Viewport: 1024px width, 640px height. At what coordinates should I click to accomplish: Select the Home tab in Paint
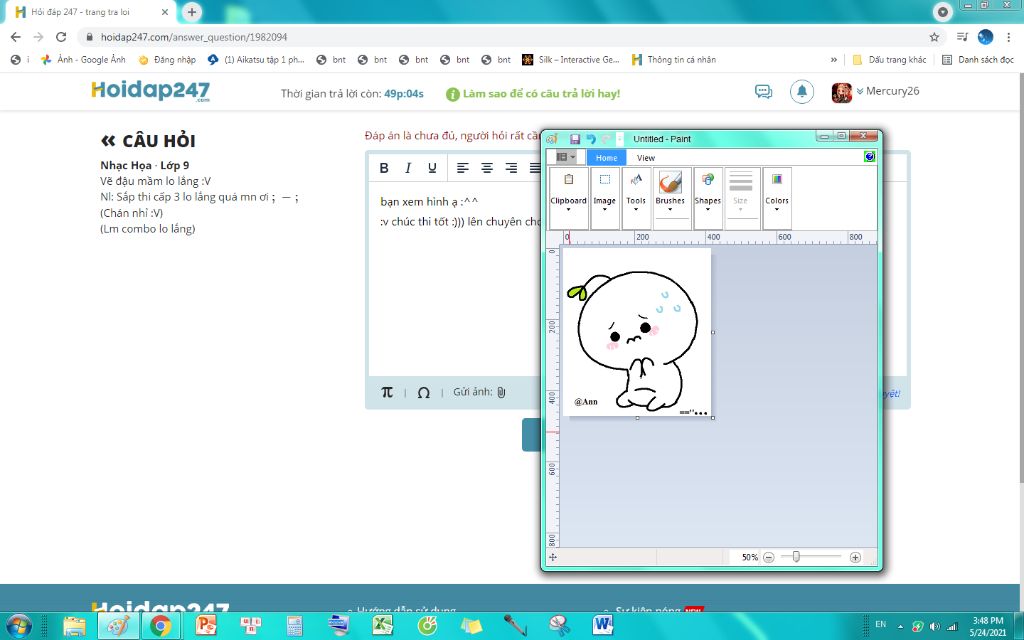click(x=605, y=157)
